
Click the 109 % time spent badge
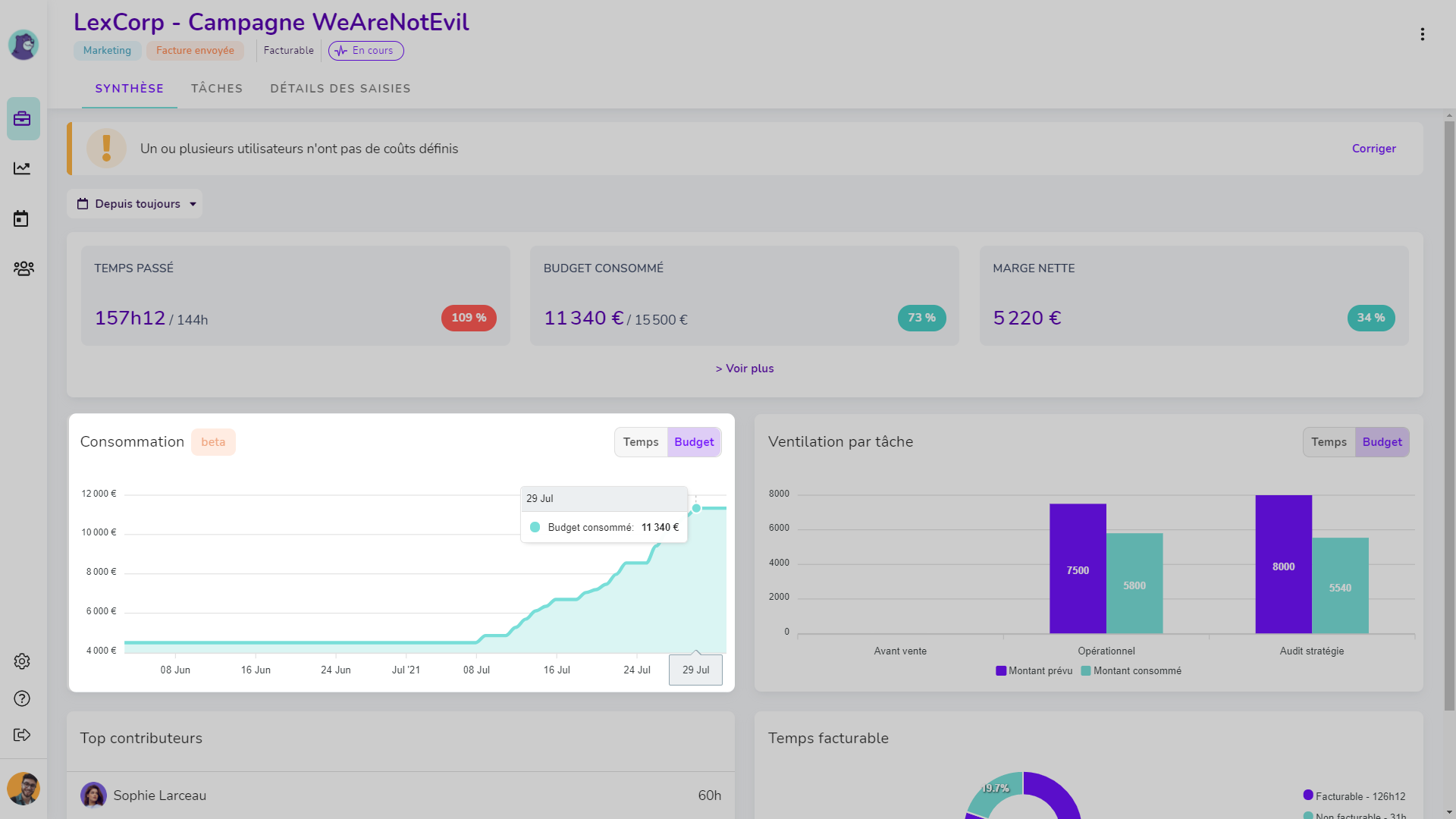(x=469, y=318)
